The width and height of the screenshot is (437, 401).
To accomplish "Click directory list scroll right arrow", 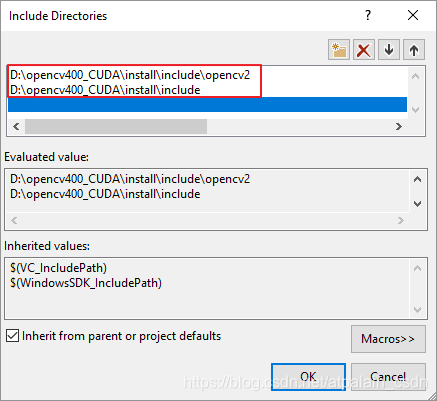I will point(399,127).
